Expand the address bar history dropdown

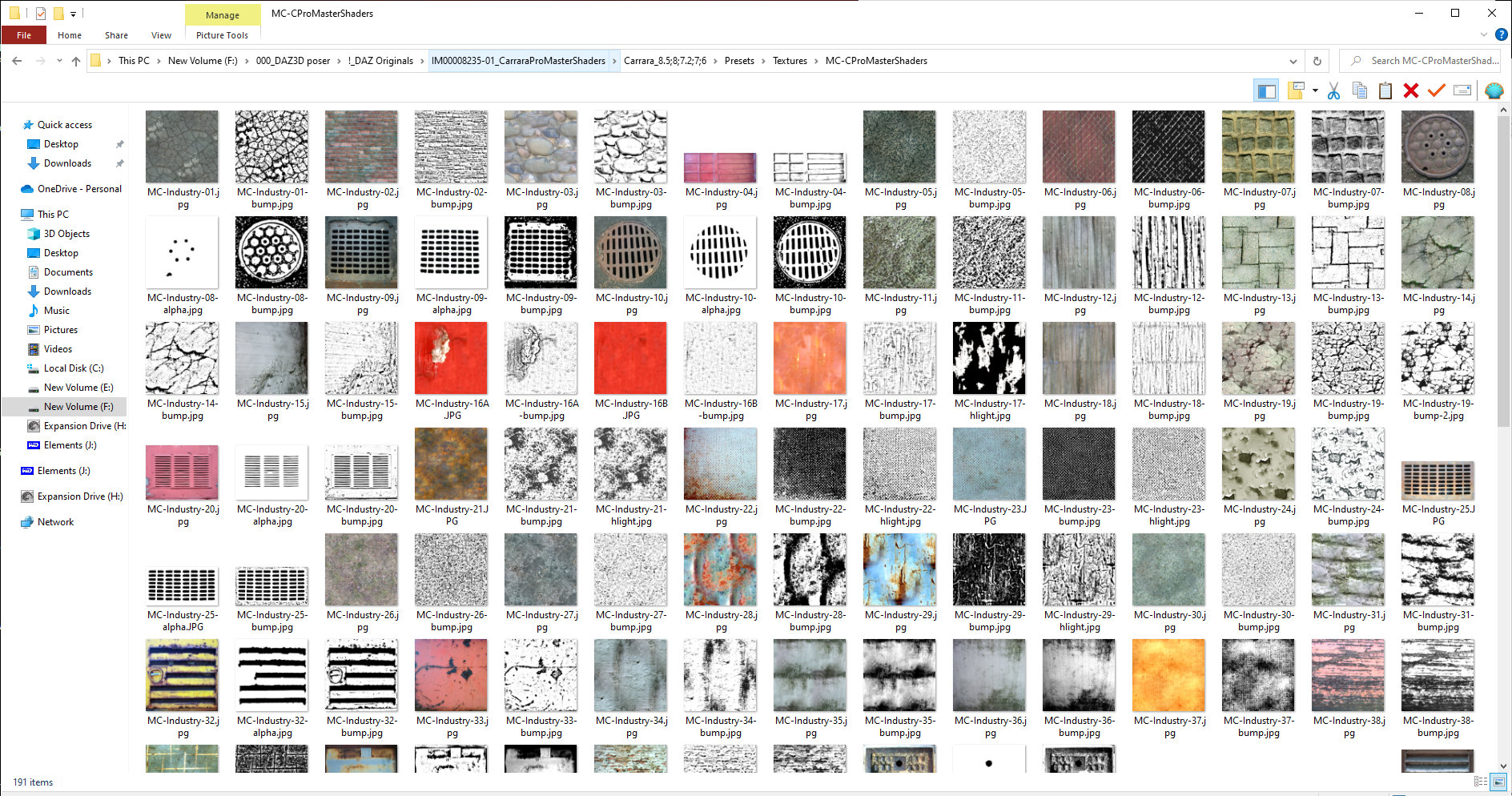point(1293,61)
